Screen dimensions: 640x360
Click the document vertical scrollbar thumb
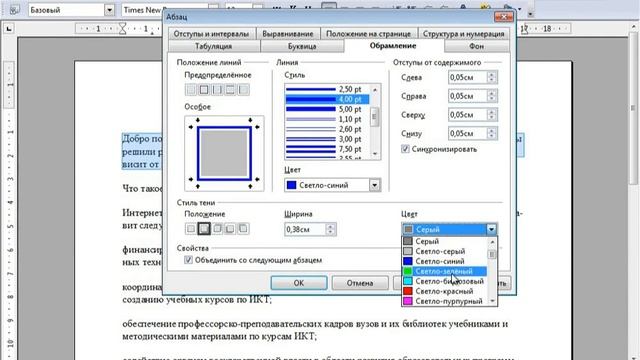point(634,109)
